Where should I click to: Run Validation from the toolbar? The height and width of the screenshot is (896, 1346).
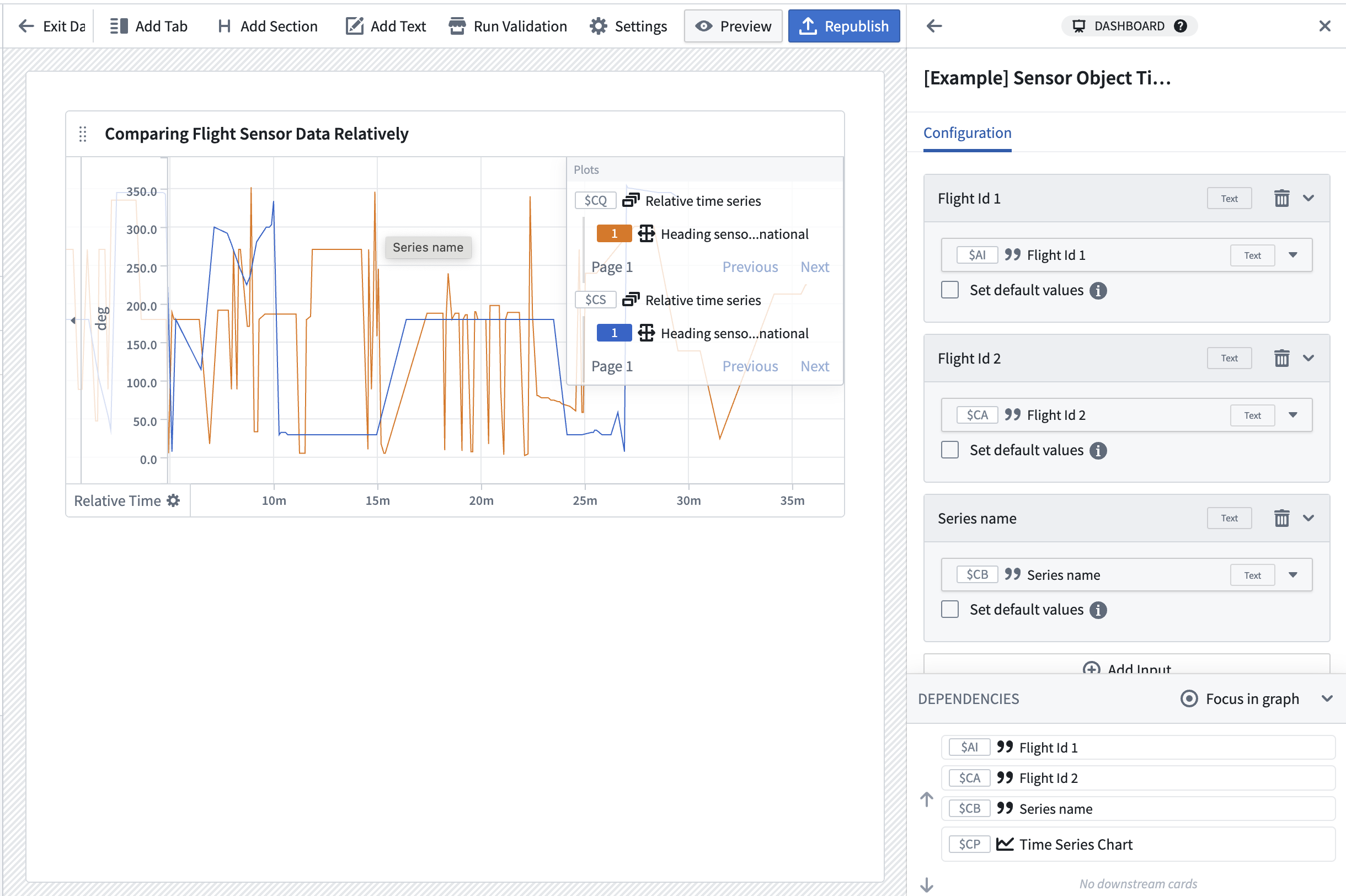point(508,26)
